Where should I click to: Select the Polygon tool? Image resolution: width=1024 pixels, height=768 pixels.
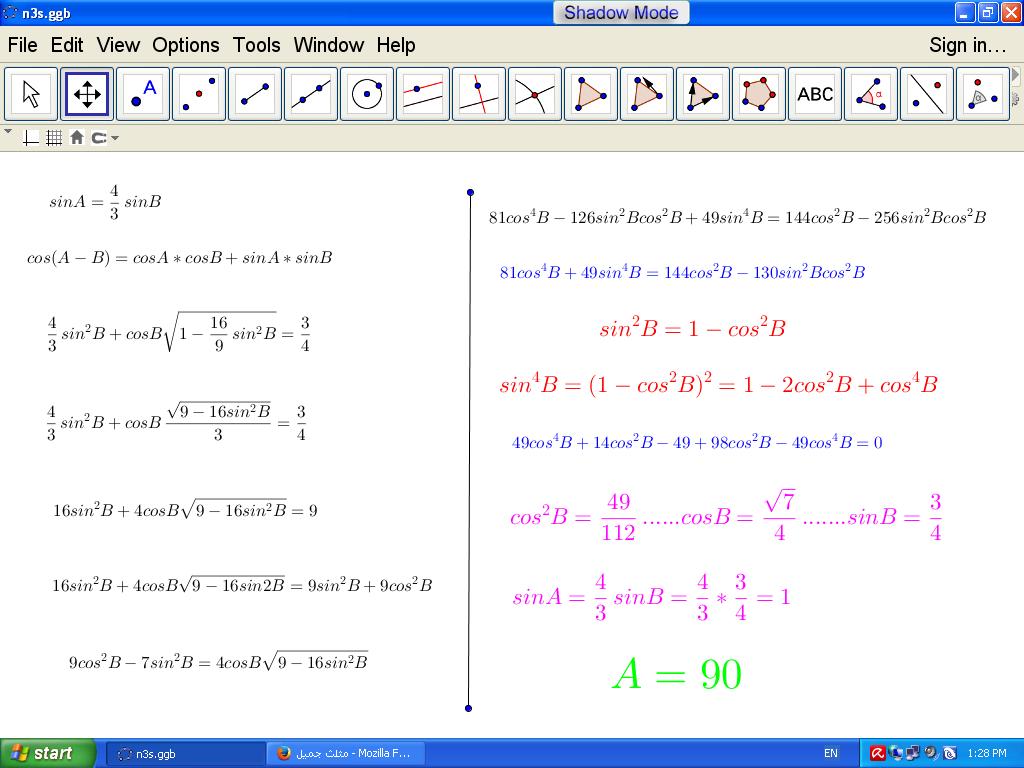pyautogui.click(x=591, y=94)
